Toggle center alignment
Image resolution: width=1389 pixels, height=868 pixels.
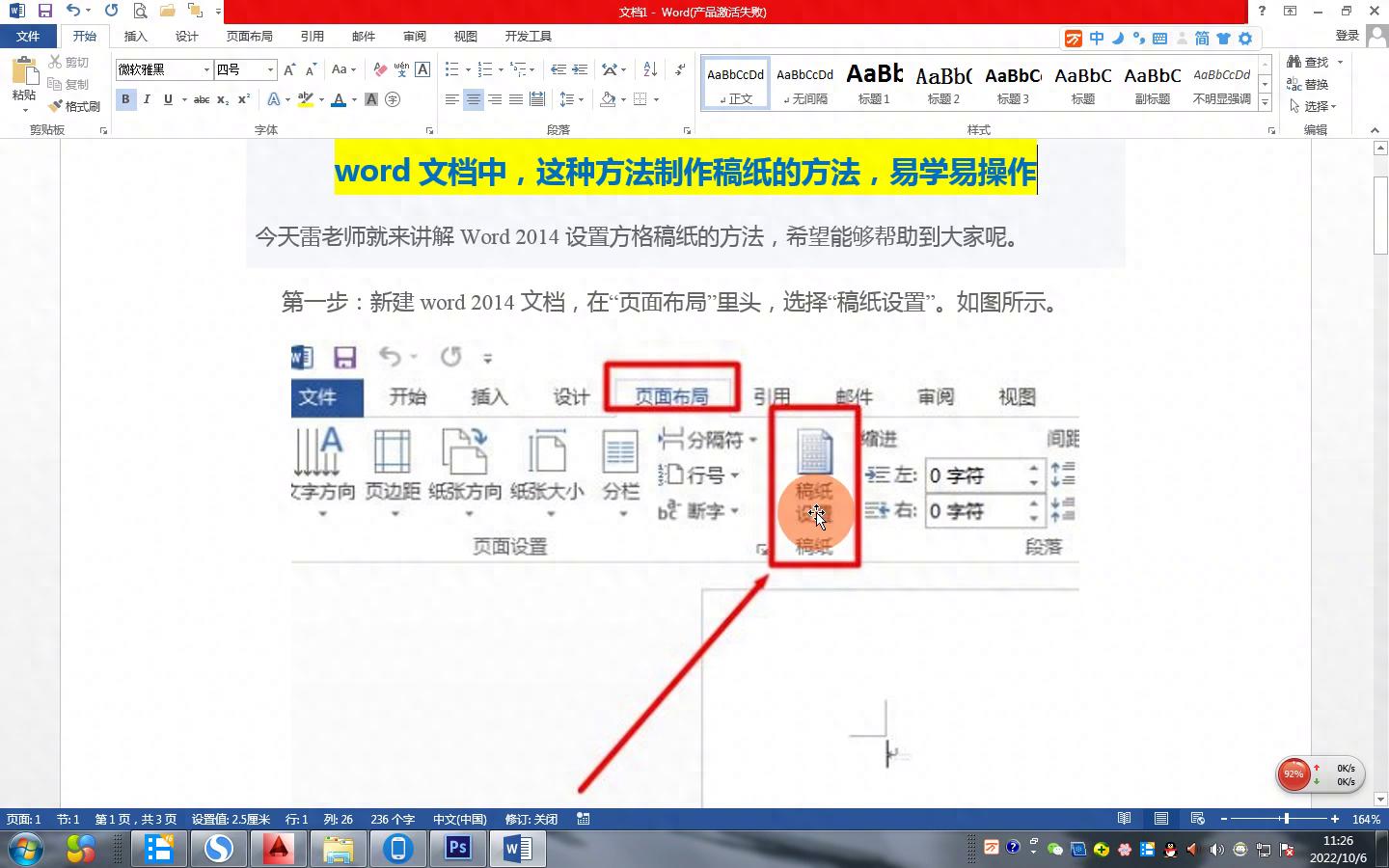click(x=474, y=99)
